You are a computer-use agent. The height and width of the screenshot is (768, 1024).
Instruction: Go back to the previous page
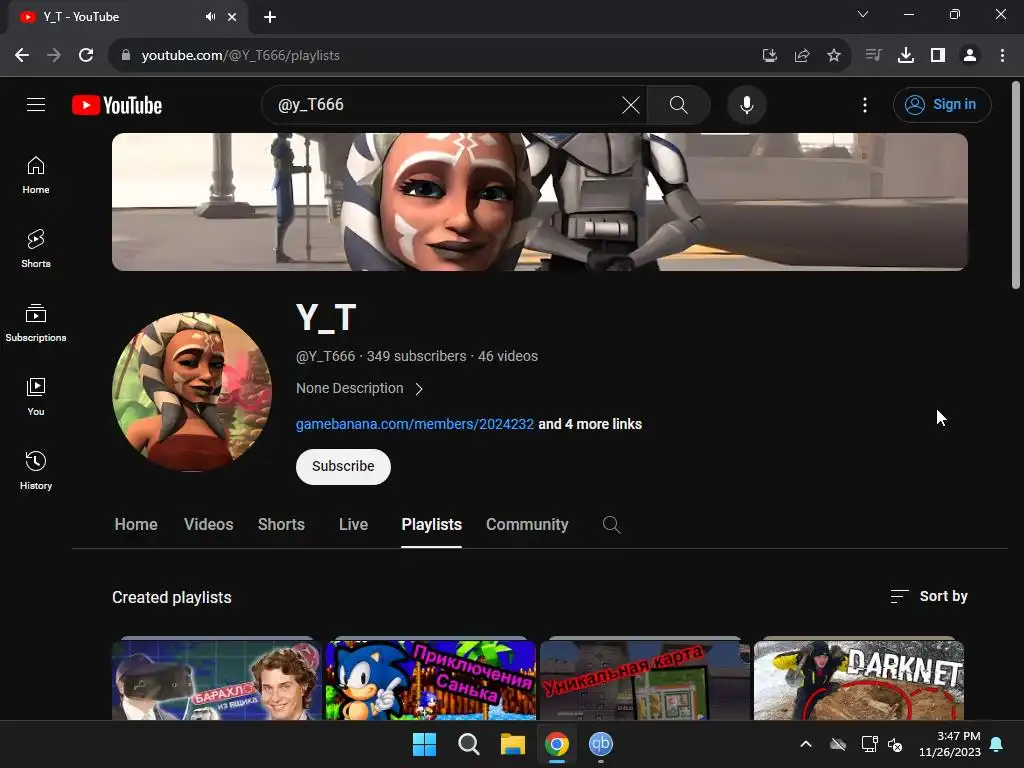pos(22,55)
